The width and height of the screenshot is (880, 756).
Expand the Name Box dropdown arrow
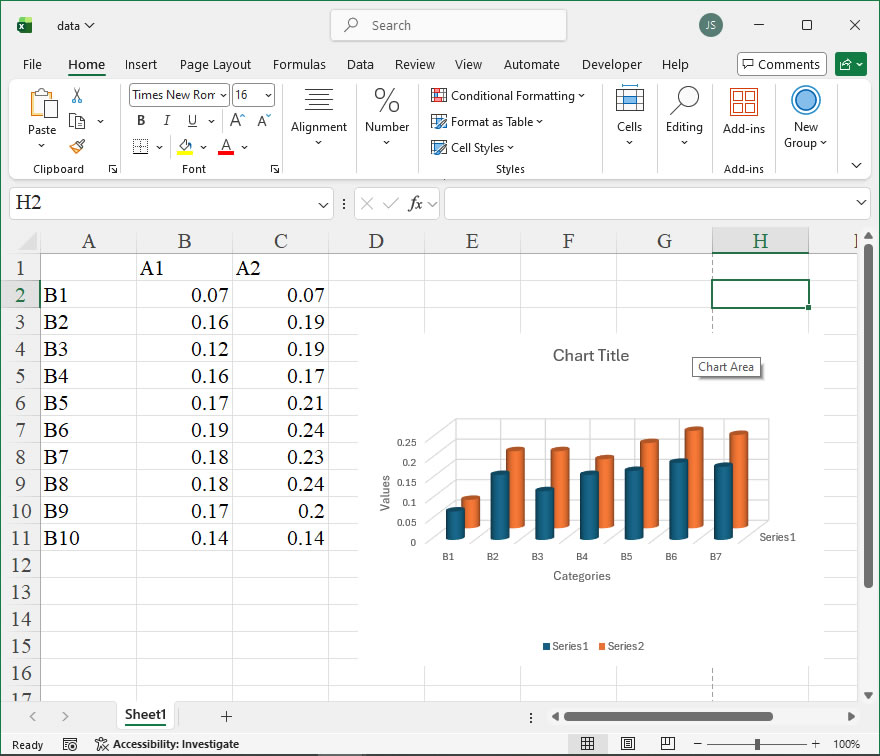click(323, 204)
